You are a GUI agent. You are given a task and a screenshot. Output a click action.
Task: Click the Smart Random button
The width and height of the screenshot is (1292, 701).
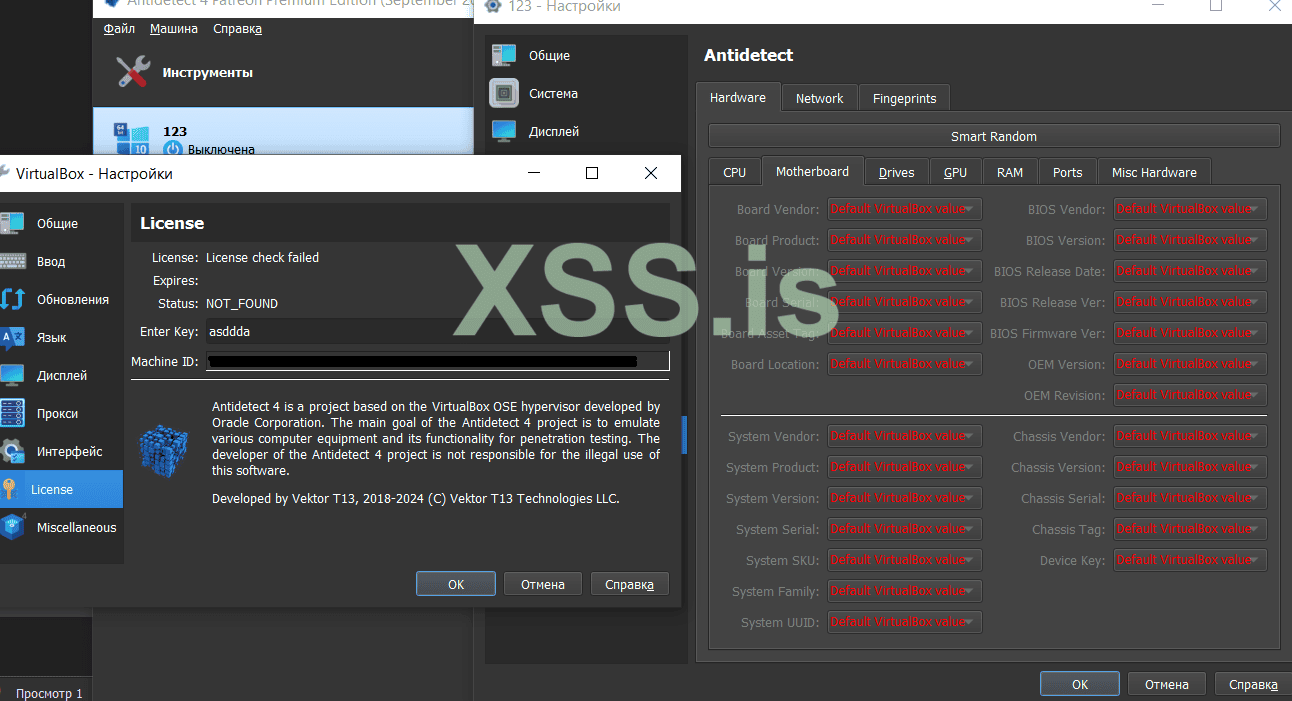point(994,136)
